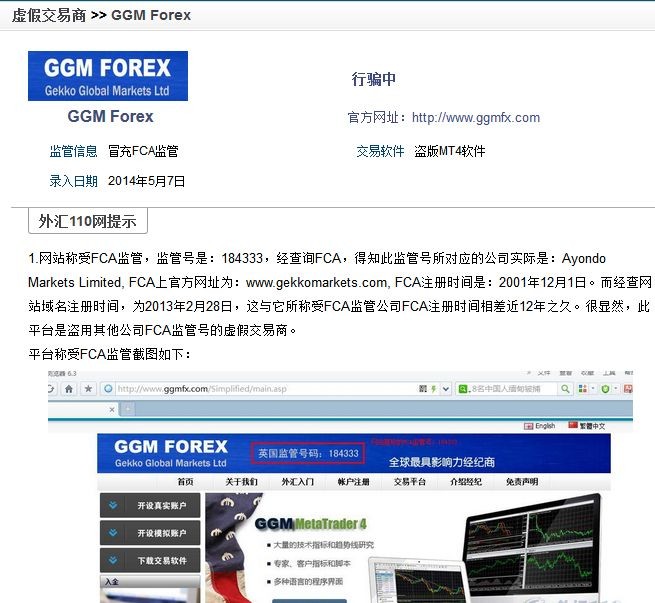Click the 开设真实账户 button
Screen dimensions: 655x603
point(150,505)
